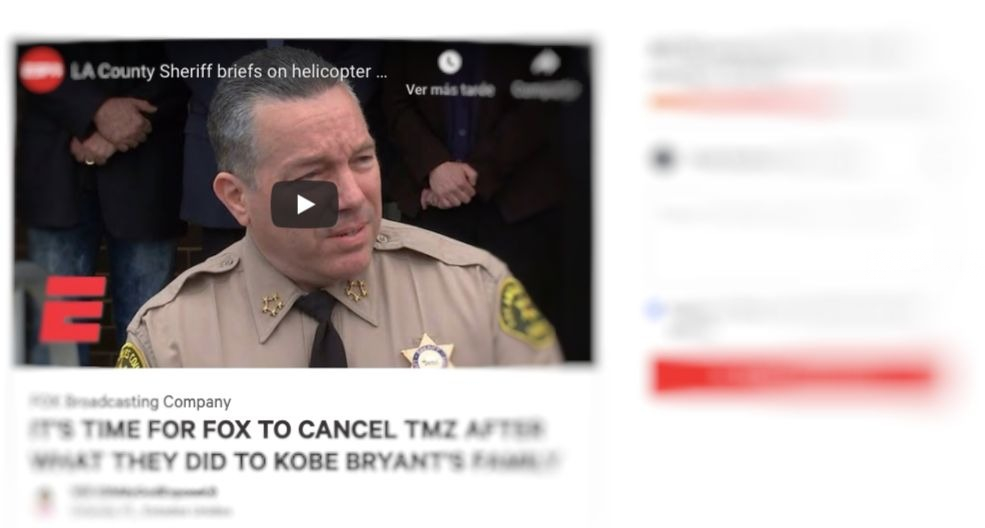Open the video title 'LA County Sheriff briefs on helicopter'
The height and width of the screenshot is (528, 985).
coord(229,72)
